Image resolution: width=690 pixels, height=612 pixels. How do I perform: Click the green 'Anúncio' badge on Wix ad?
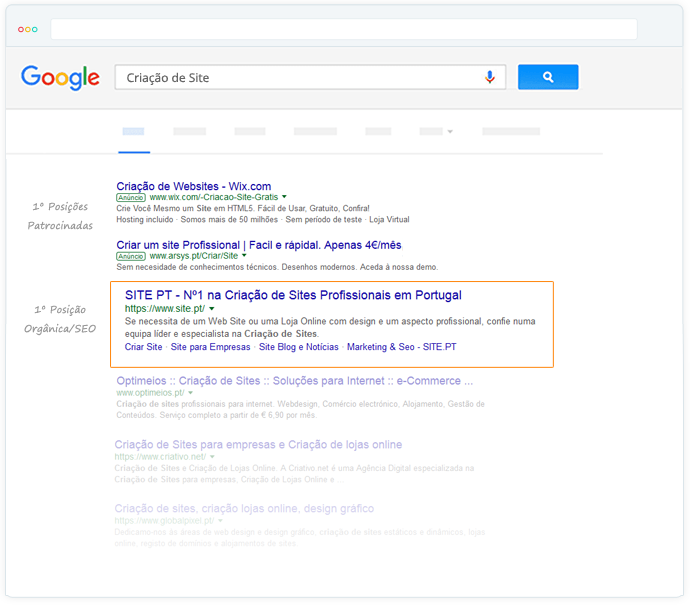pos(131,198)
